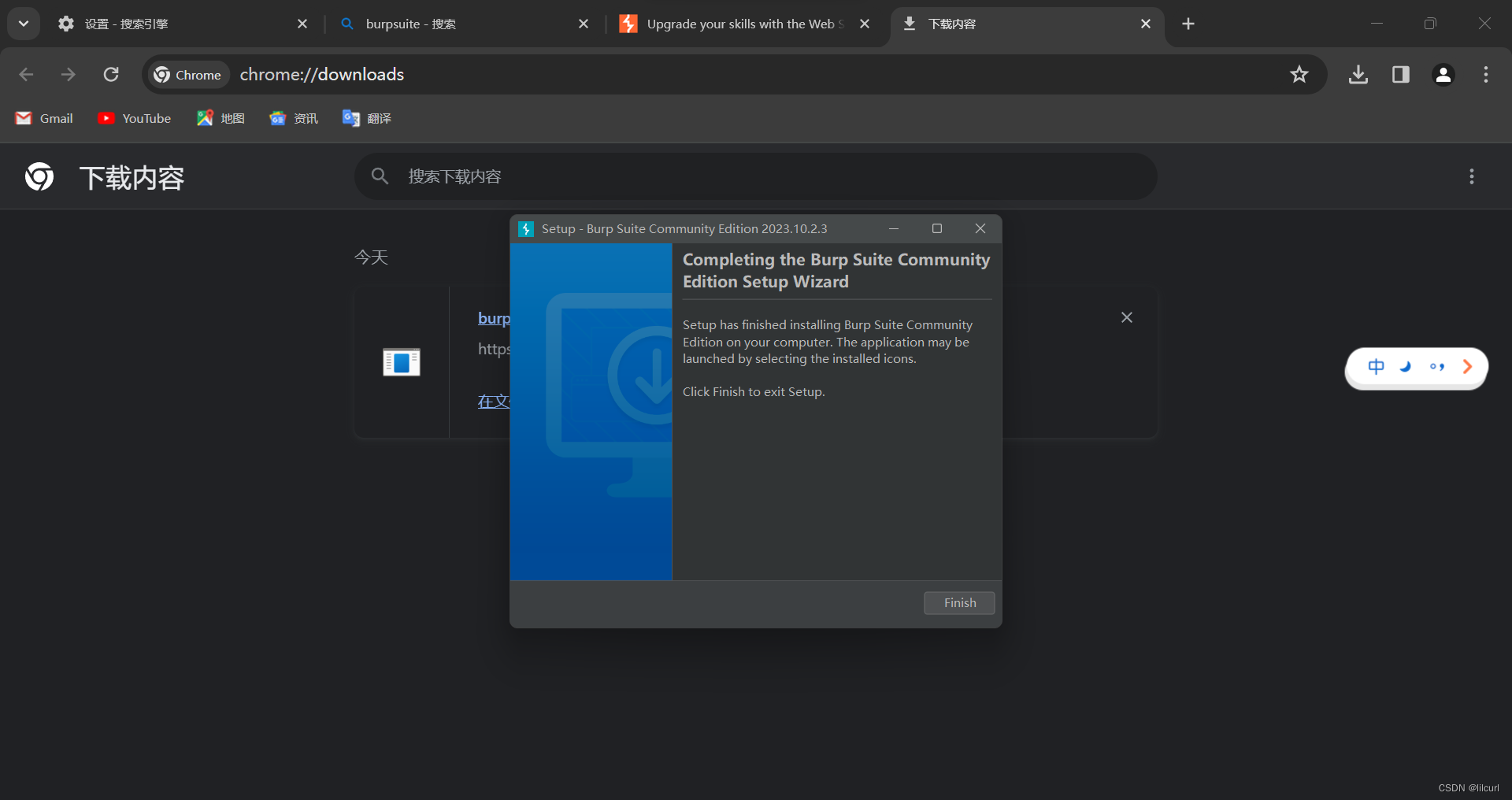Open the tab search dropdown arrow
Image resolution: width=1512 pixels, height=800 pixels.
[24, 24]
